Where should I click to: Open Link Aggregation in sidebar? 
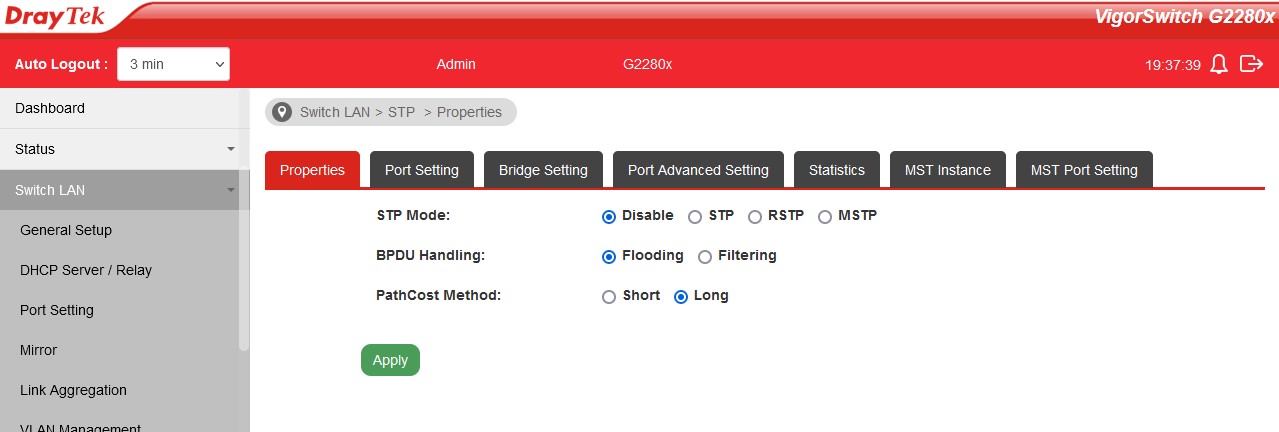coord(73,390)
